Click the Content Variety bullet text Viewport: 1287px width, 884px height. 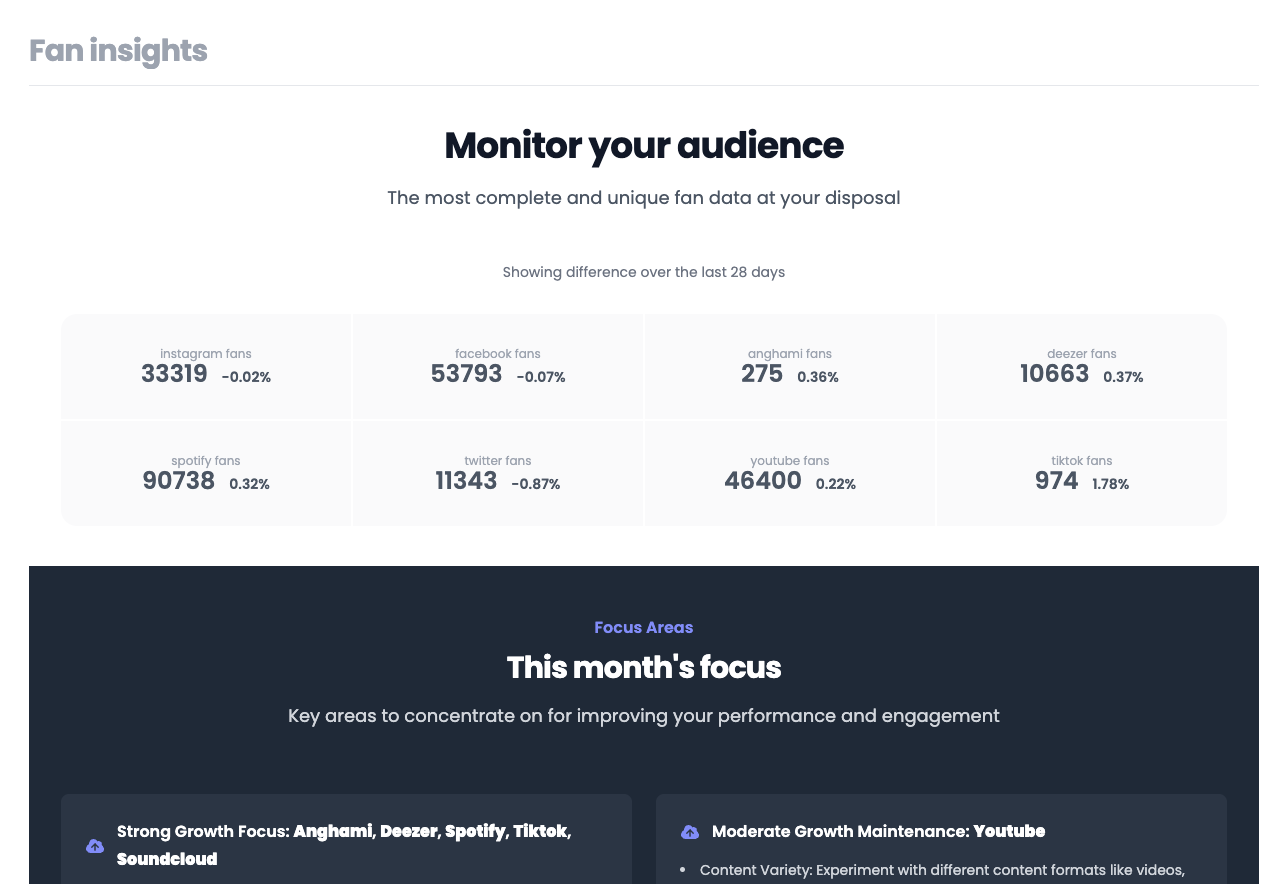[941, 870]
